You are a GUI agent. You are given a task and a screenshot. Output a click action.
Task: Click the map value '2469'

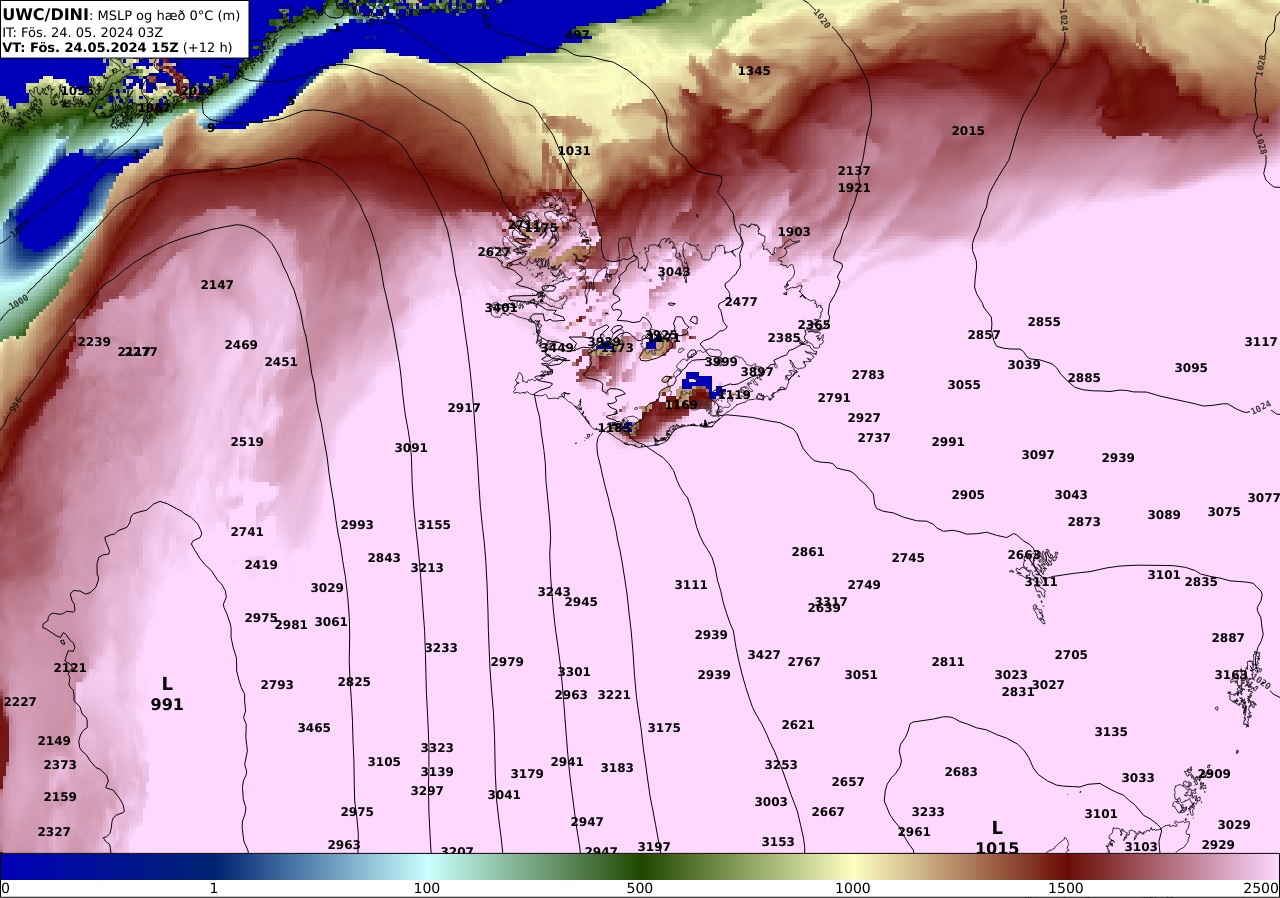(241, 345)
